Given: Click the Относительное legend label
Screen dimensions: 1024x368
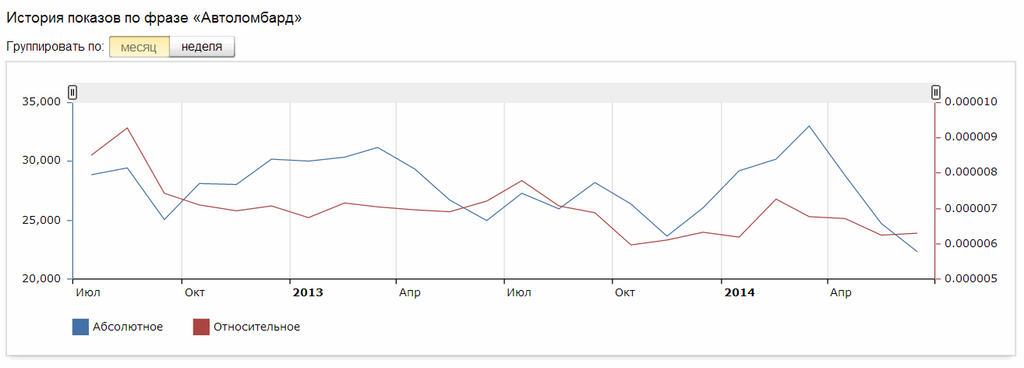Looking at the screenshot, I should 257,327.
